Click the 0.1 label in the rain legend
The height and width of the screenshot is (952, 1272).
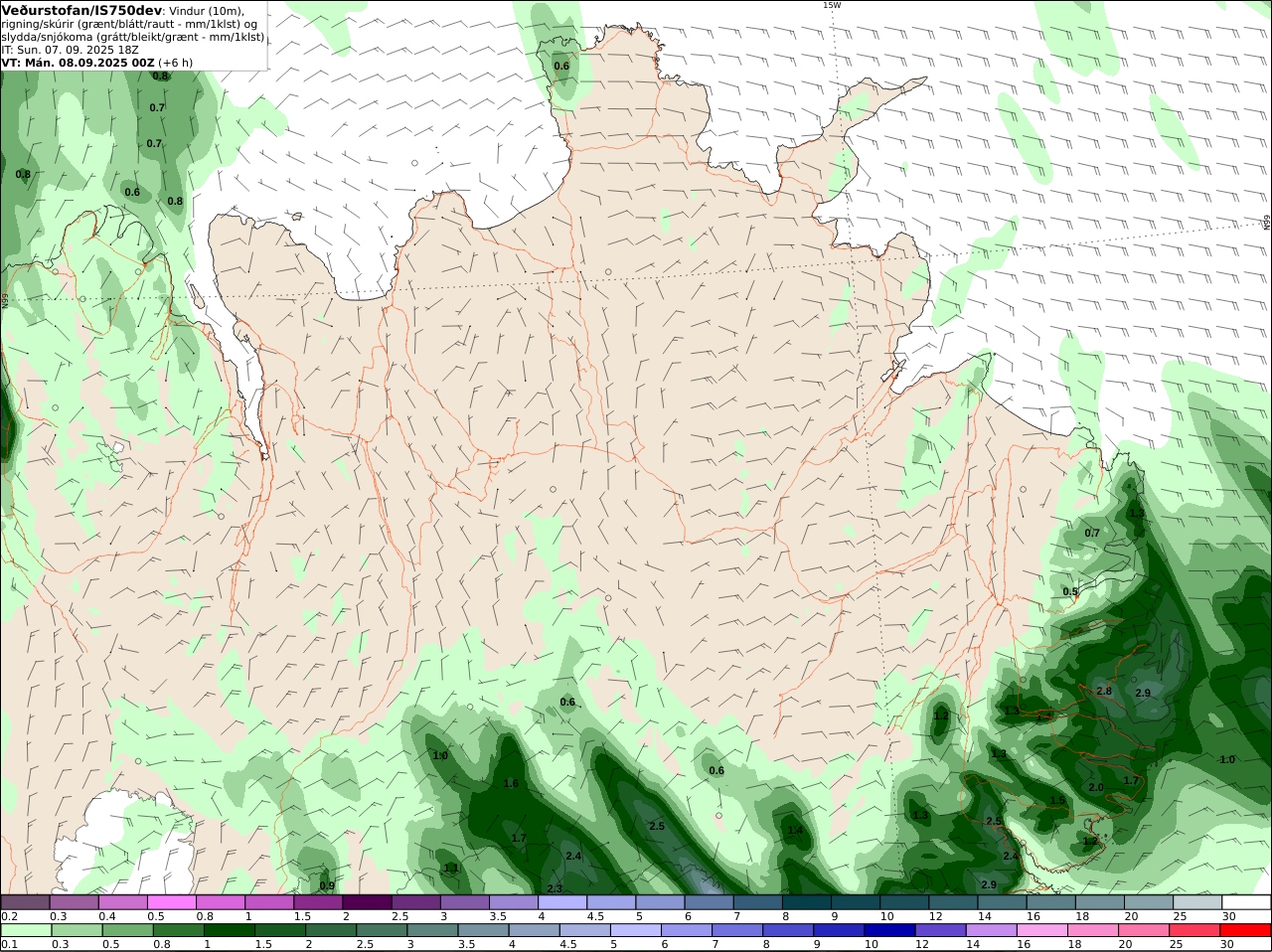click(x=9, y=944)
